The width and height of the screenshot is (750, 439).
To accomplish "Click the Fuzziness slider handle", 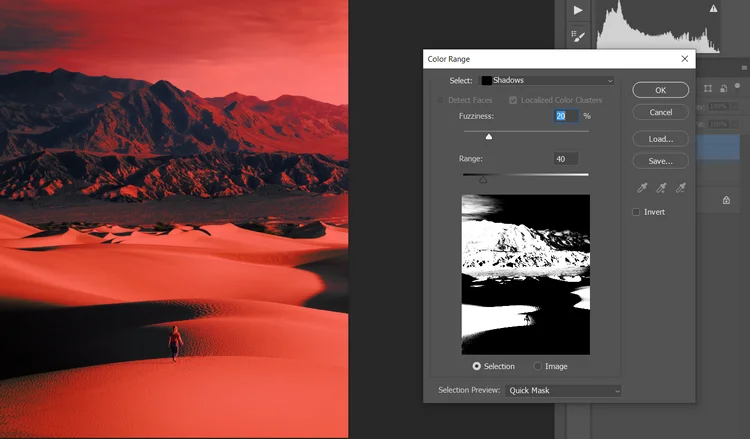I will tap(489, 136).
